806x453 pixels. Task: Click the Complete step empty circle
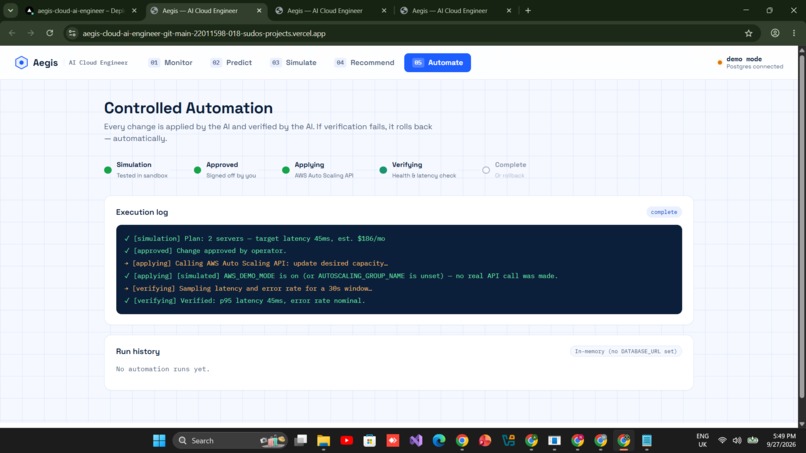[486, 170]
